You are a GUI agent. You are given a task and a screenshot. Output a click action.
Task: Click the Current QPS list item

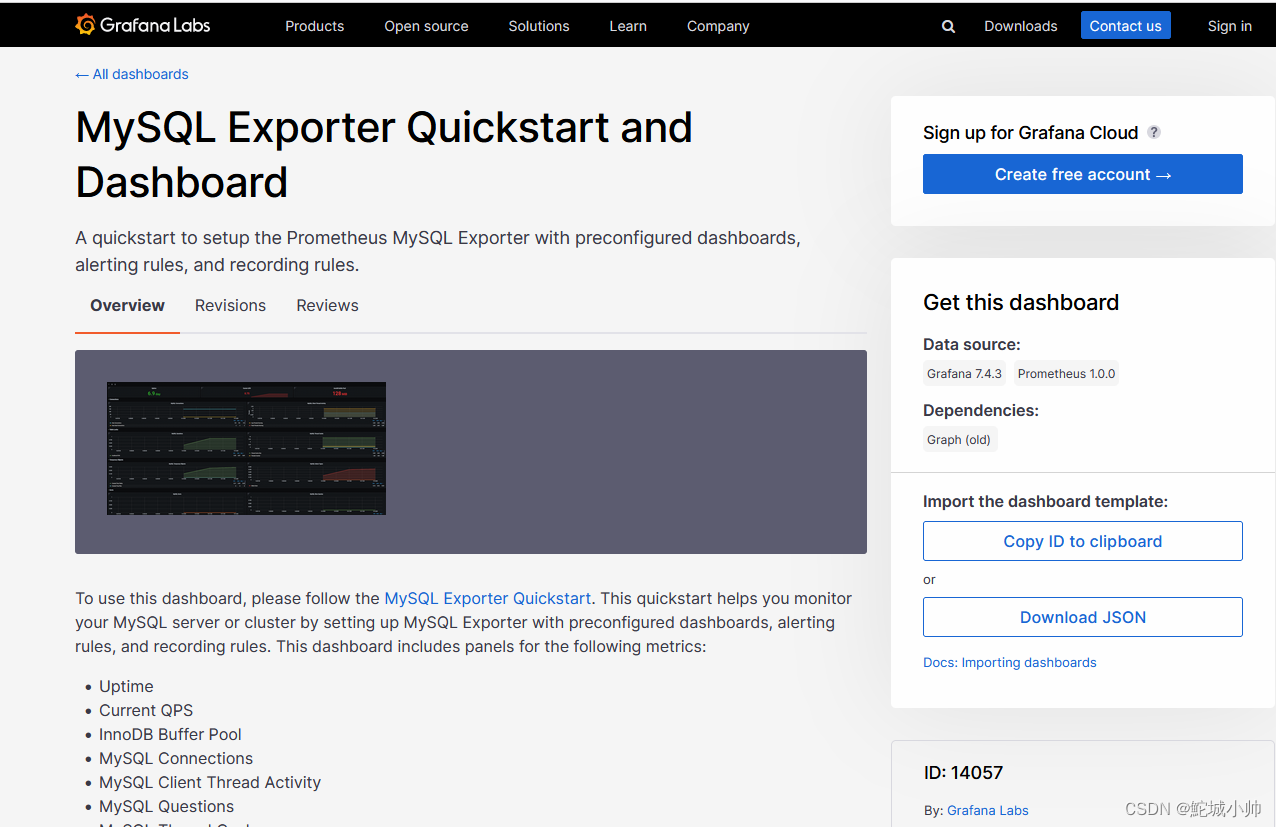click(146, 710)
